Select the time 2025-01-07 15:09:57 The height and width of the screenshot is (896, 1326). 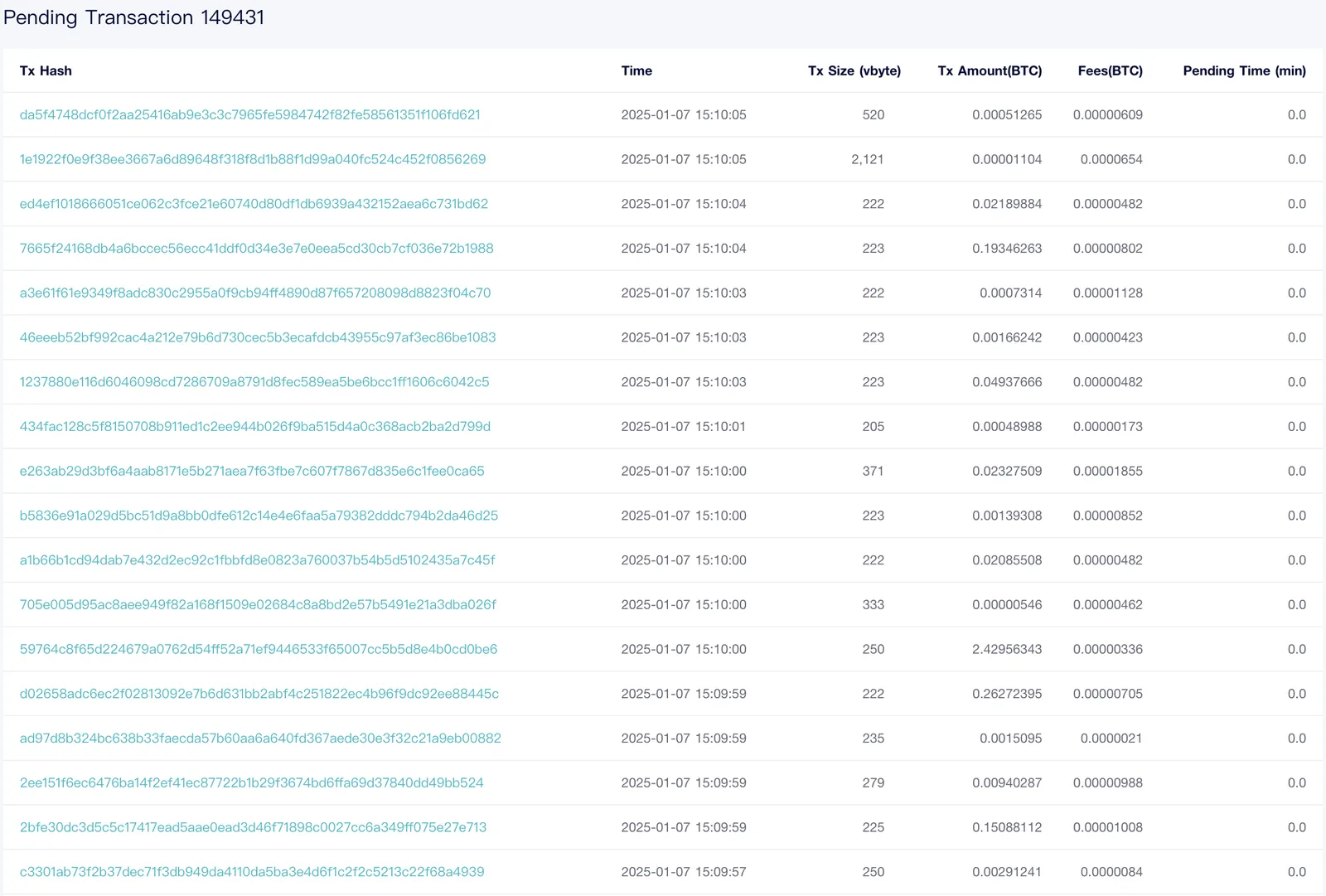click(684, 872)
